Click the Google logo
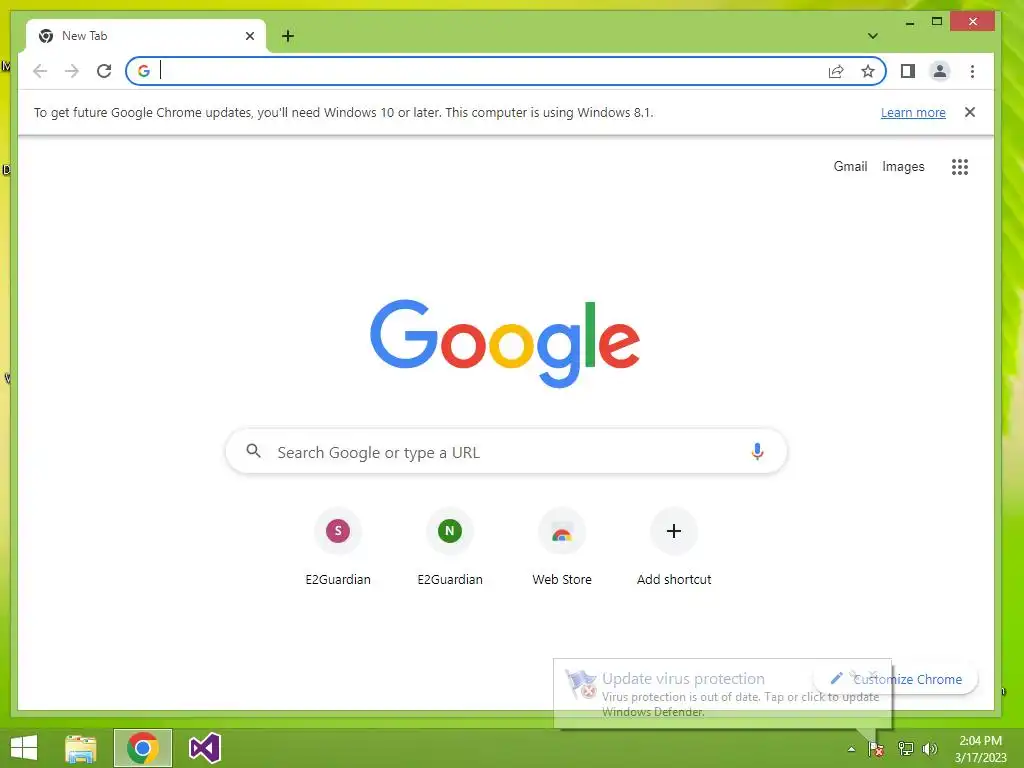Image resolution: width=1024 pixels, height=768 pixels. 505,343
